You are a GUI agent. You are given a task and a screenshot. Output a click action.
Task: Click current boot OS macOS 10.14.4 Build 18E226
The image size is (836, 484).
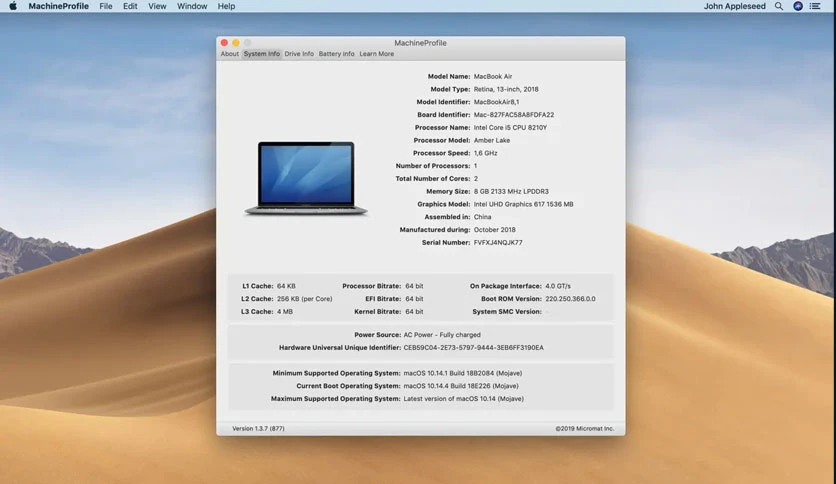point(461,386)
